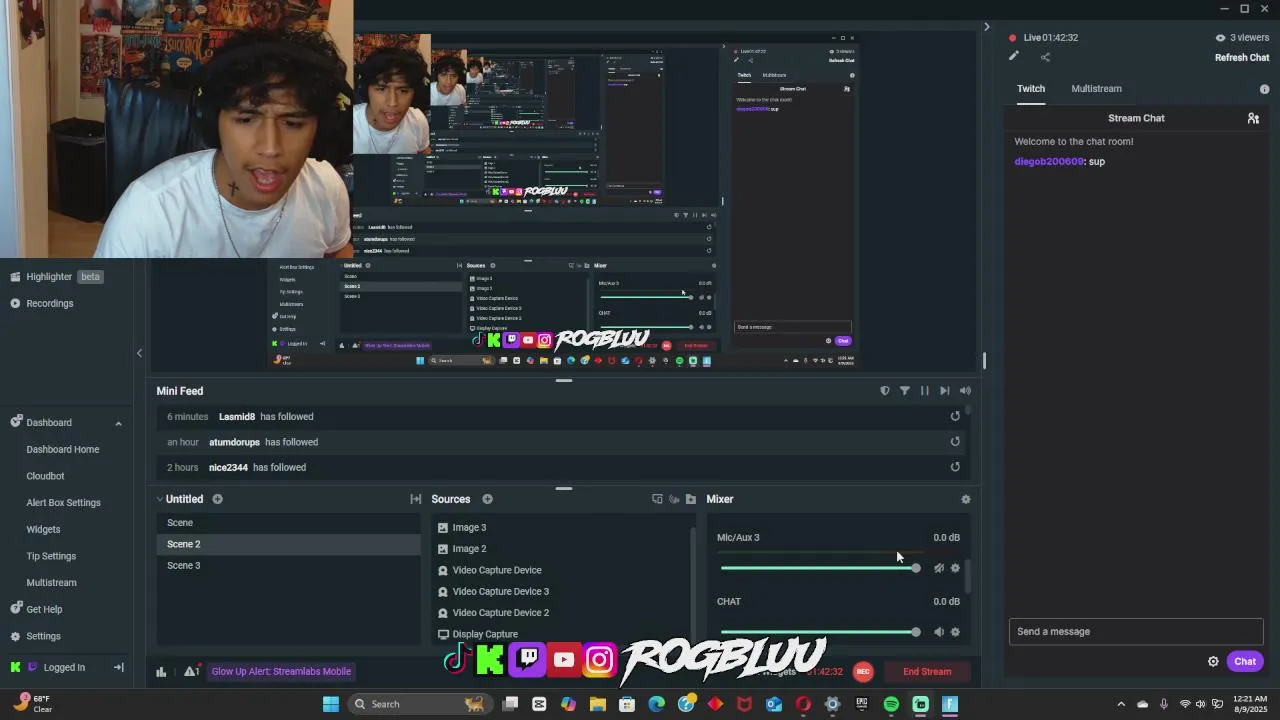1280x720 pixels.
Task: Open Spotify from the Windows taskbar
Action: tap(891, 704)
